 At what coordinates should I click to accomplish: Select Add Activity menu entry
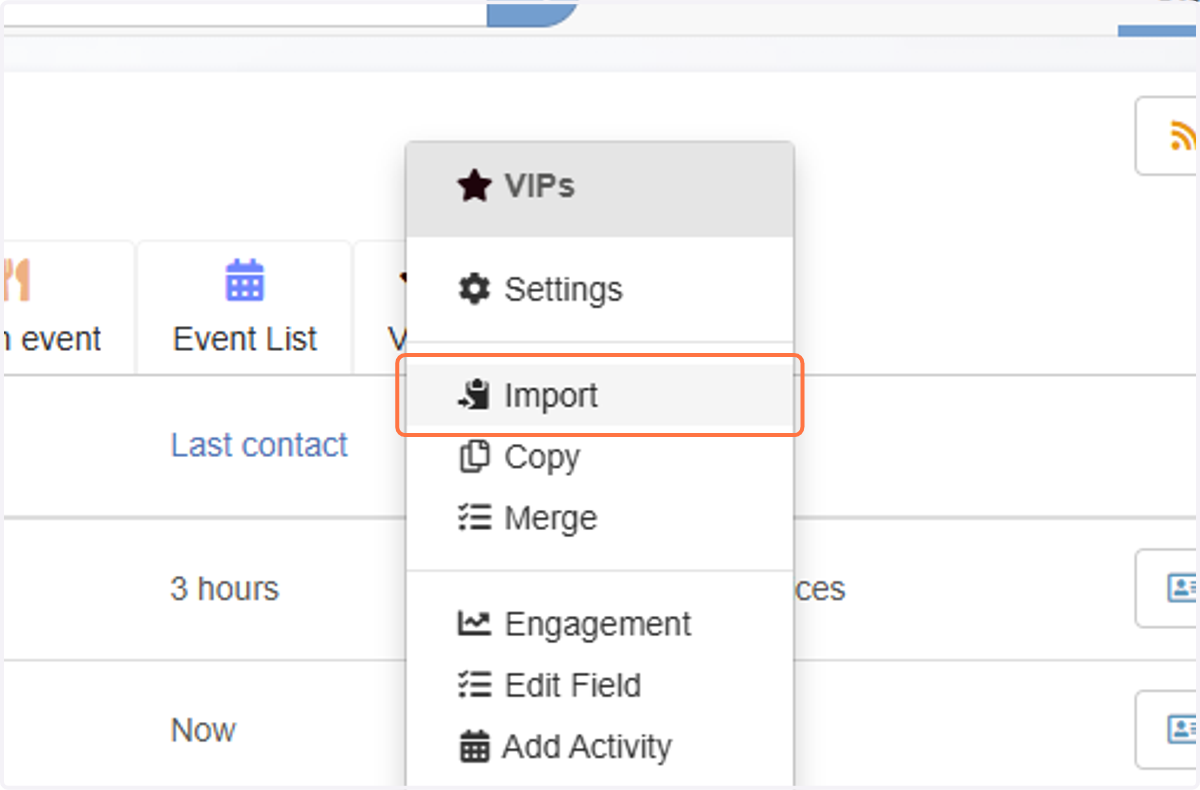tap(600, 746)
